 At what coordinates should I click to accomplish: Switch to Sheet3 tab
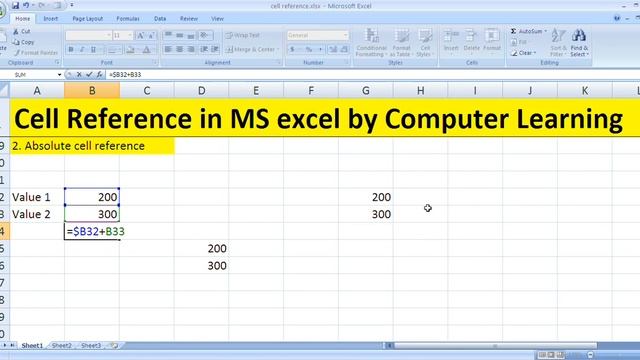(91, 346)
